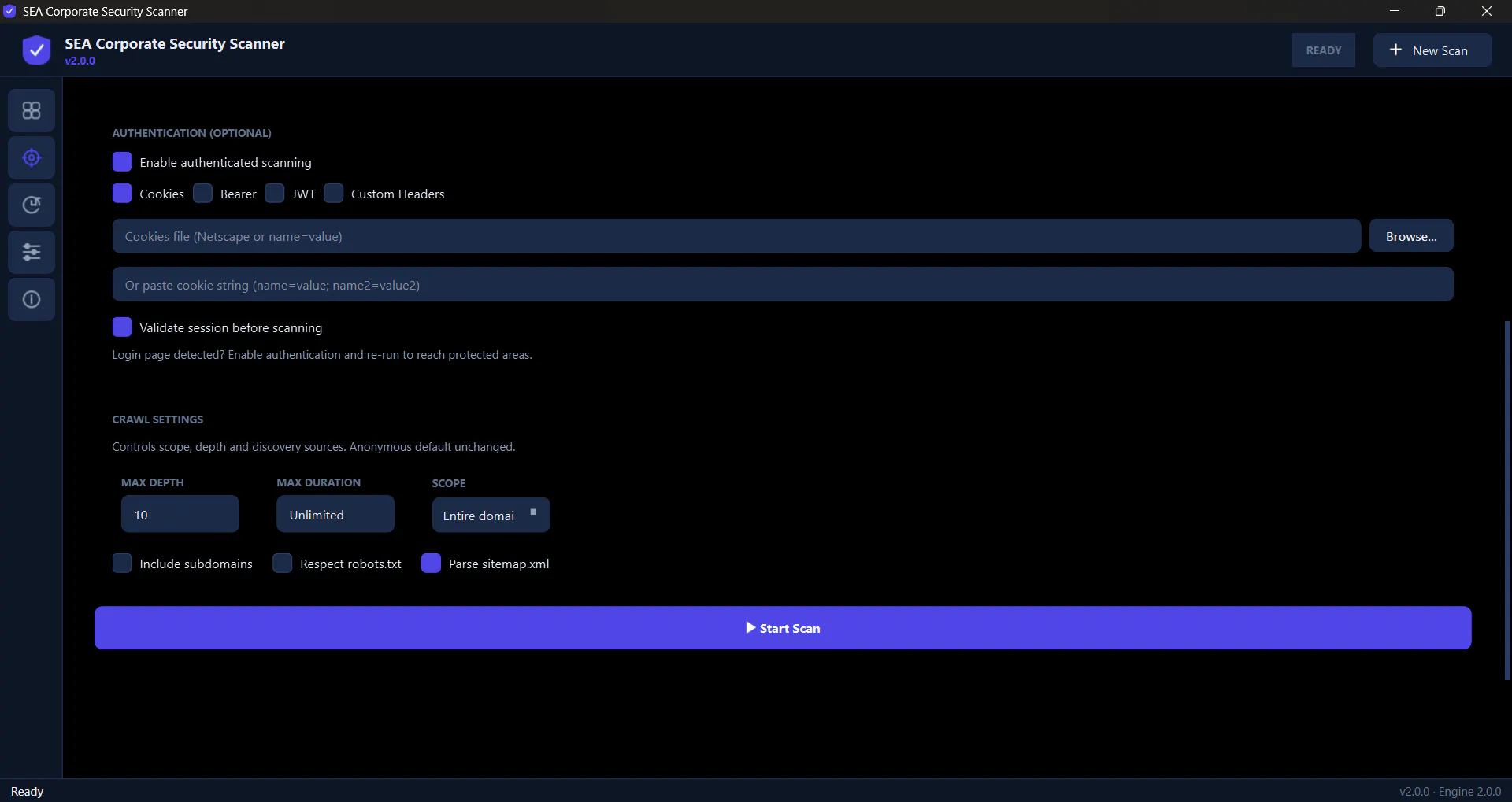Enable the Custom Headers checkbox
The width and height of the screenshot is (1512, 802).
click(x=334, y=194)
